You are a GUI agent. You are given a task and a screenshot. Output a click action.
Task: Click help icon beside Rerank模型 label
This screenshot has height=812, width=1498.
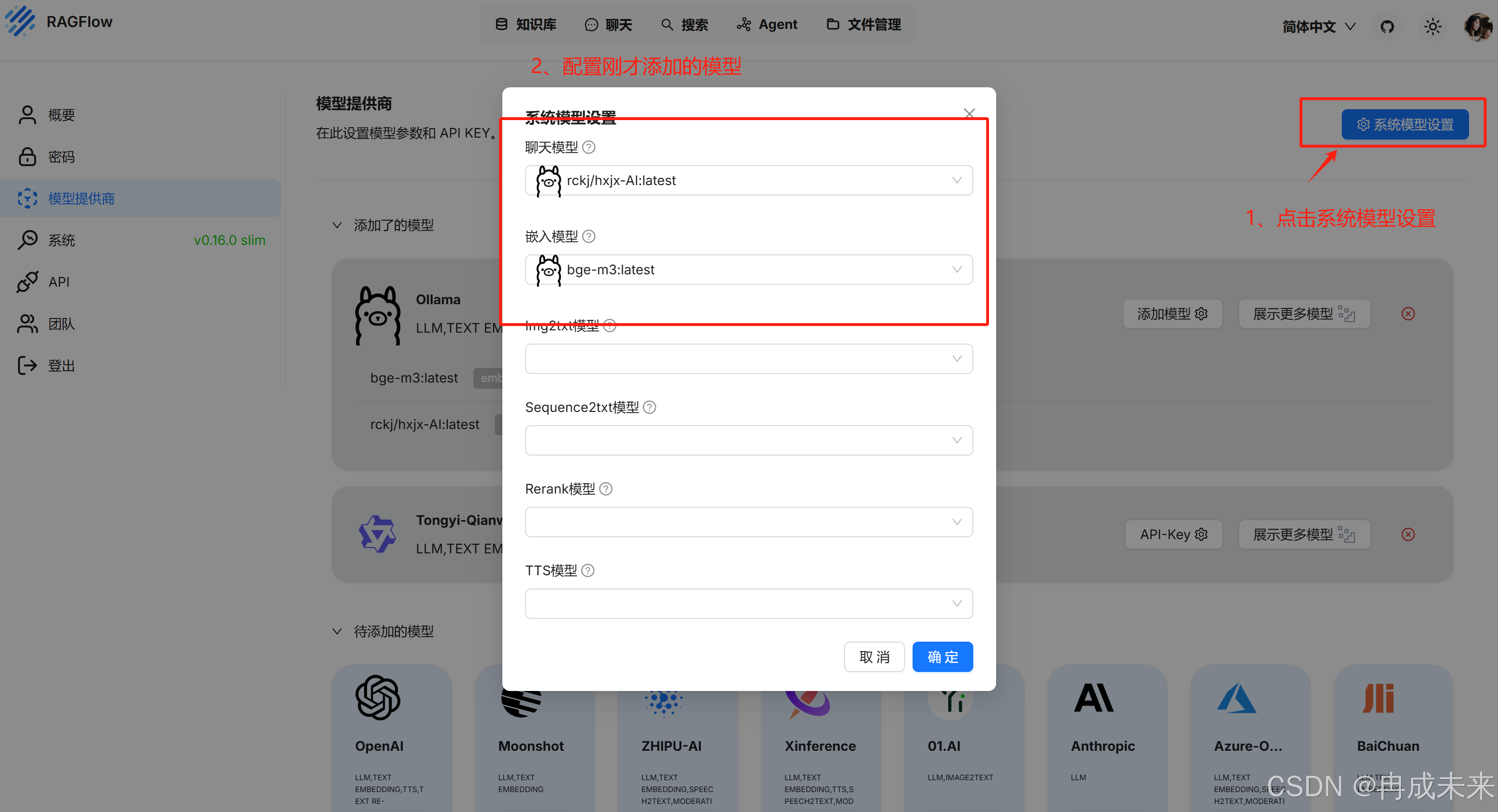605,489
